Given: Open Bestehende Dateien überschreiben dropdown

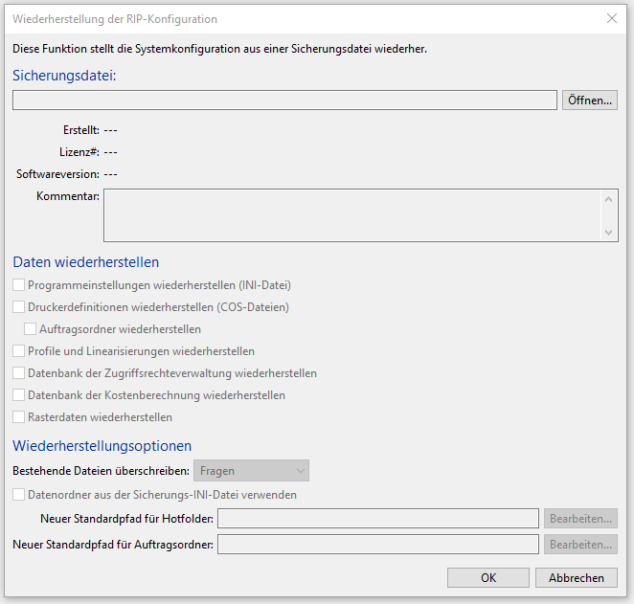Looking at the screenshot, I should [251, 471].
